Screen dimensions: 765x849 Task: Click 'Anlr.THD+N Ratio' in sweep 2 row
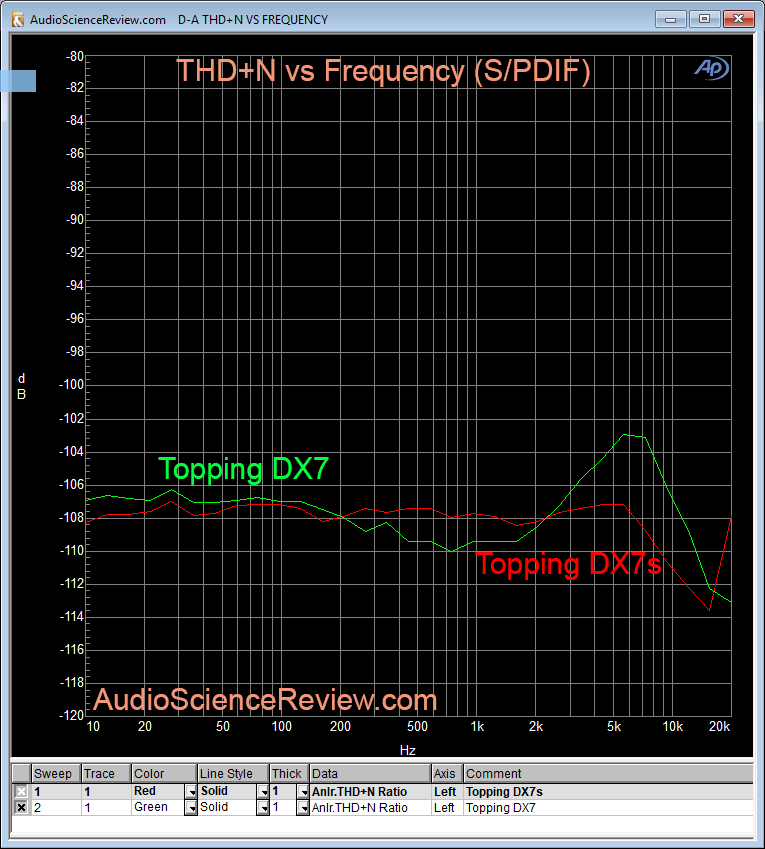coord(370,808)
